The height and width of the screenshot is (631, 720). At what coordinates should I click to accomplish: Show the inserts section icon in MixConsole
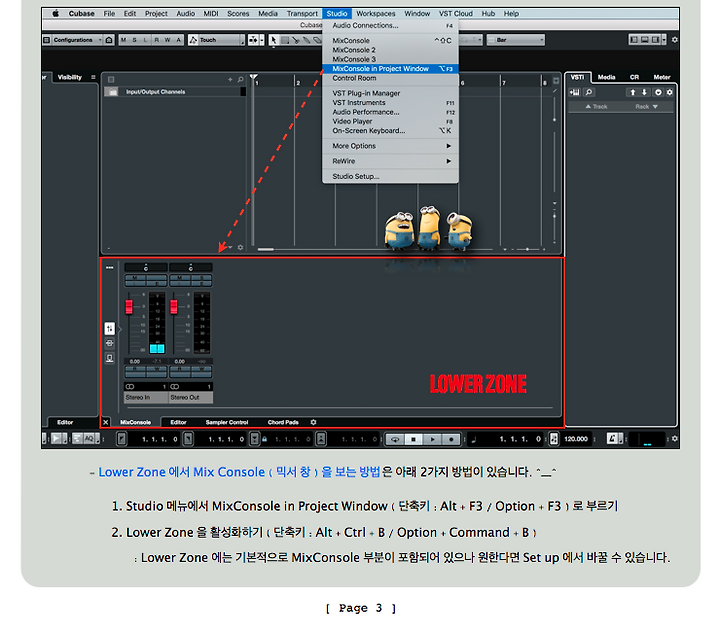(109, 343)
